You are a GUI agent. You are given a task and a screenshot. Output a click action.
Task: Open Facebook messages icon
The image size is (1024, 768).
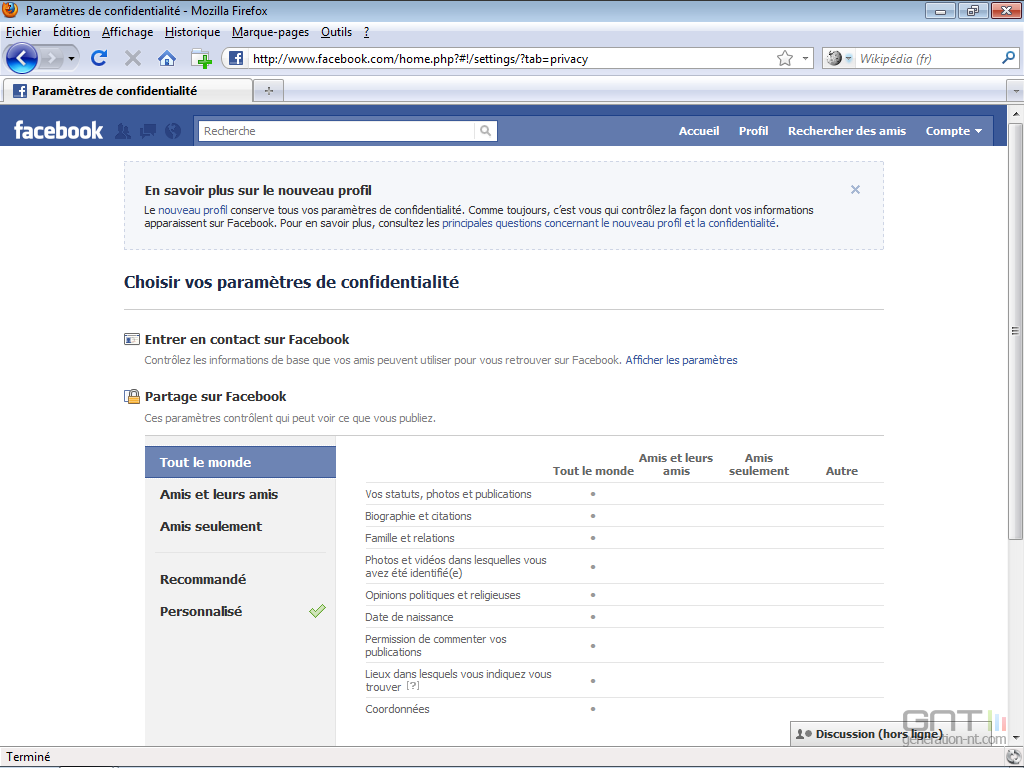[x=148, y=131]
